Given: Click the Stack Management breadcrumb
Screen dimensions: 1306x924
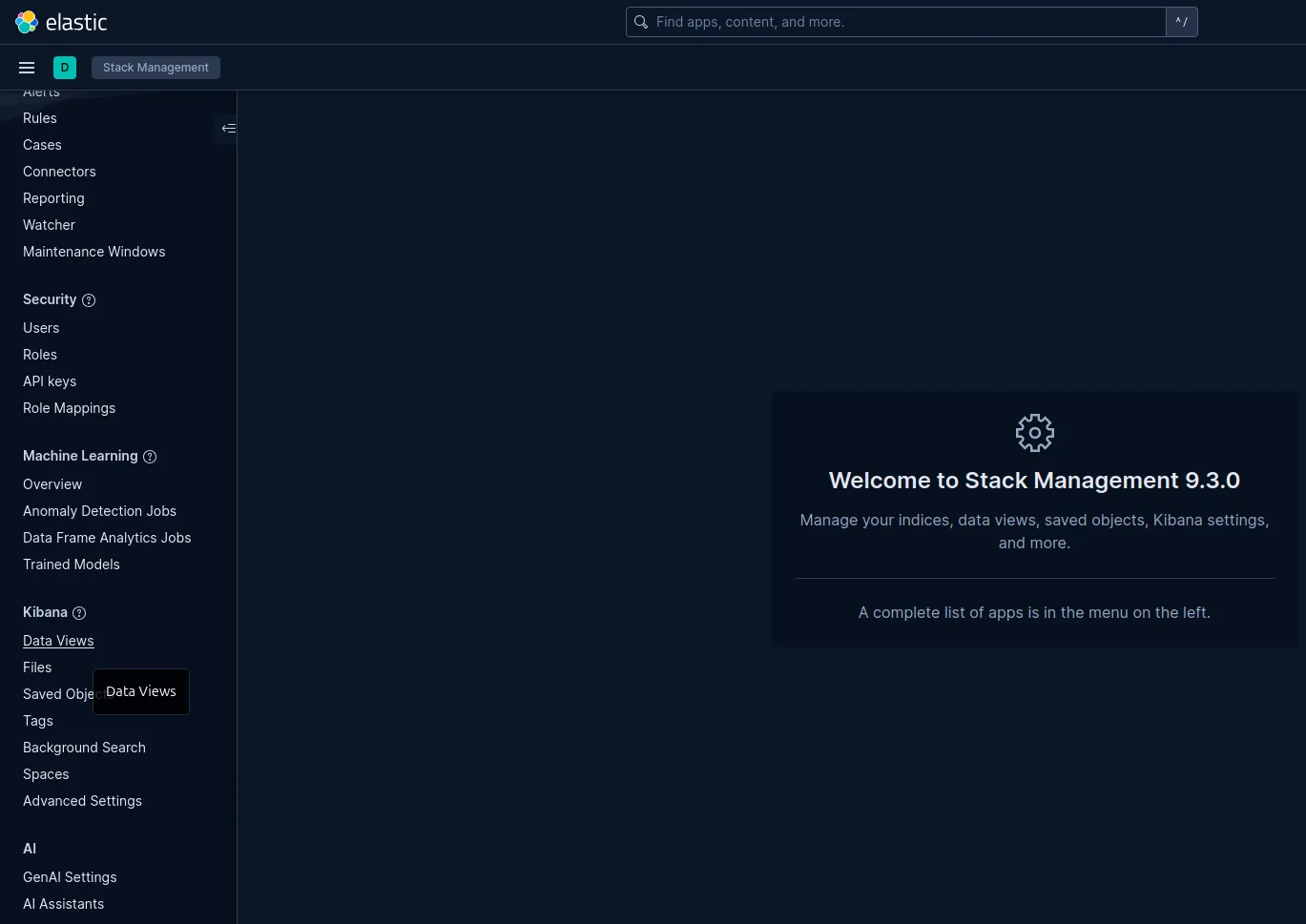Looking at the screenshot, I should pyautogui.click(x=155, y=68).
